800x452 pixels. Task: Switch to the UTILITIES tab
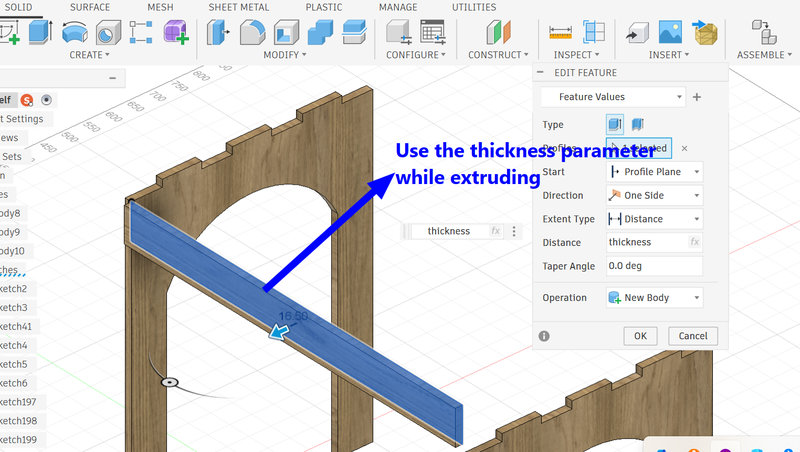[x=474, y=7]
